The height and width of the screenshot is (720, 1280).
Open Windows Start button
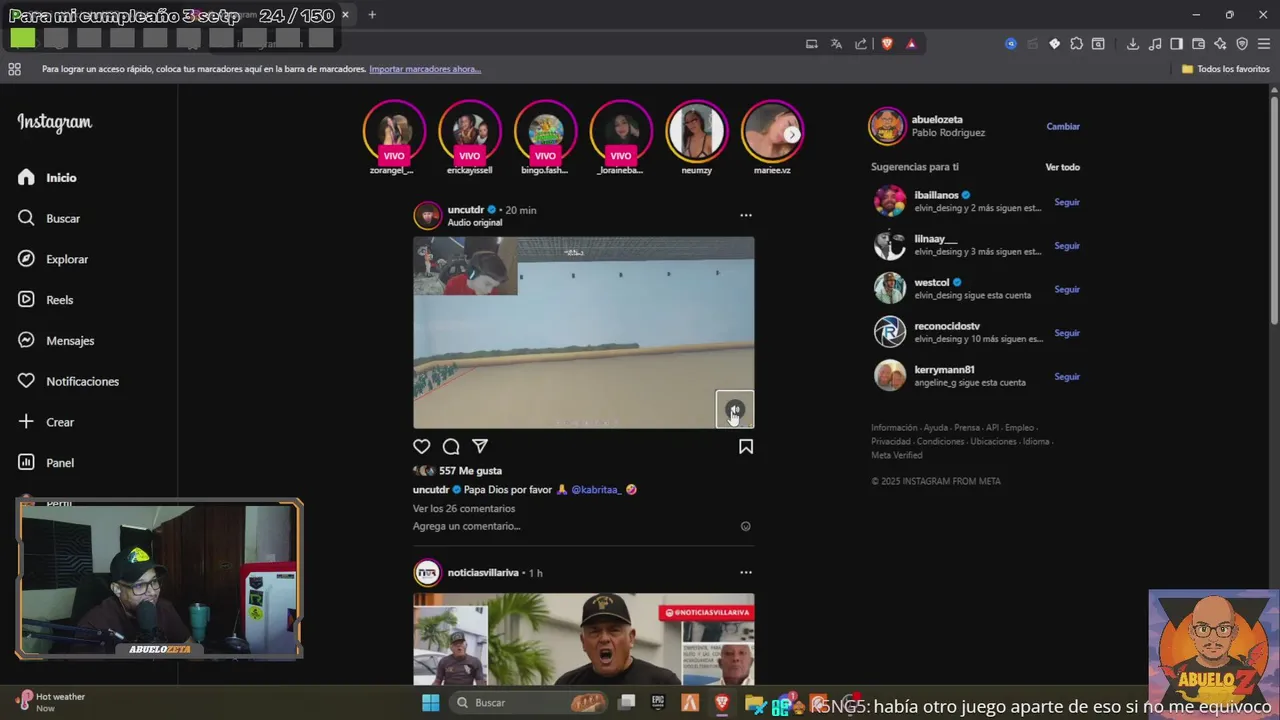point(431,703)
